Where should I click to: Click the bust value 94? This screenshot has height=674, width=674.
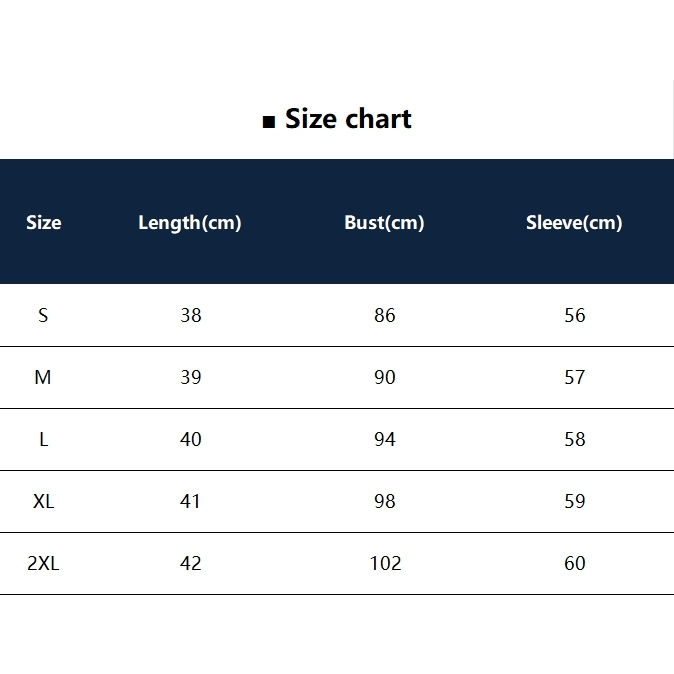[x=385, y=440]
